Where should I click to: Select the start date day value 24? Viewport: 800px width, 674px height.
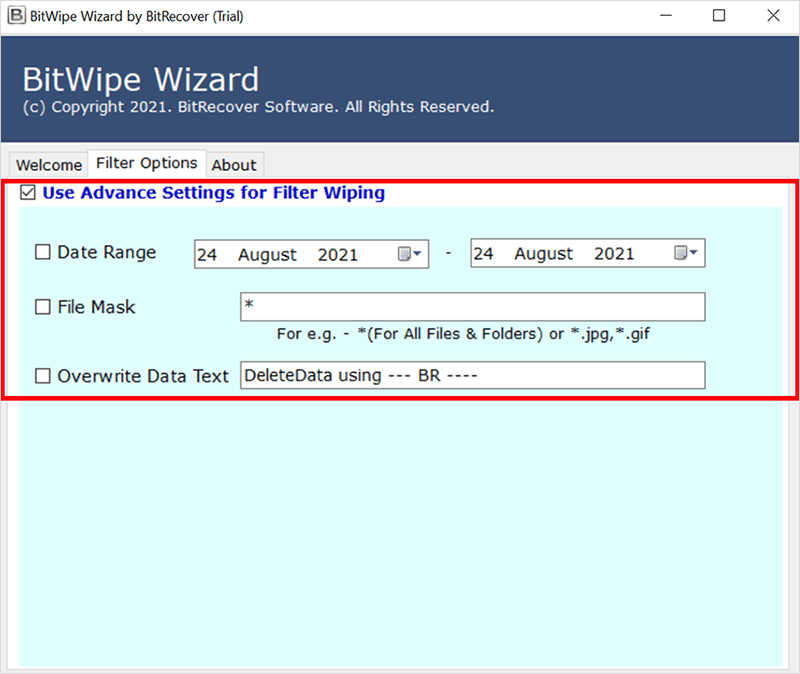pyautogui.click(x=207, y=254)
